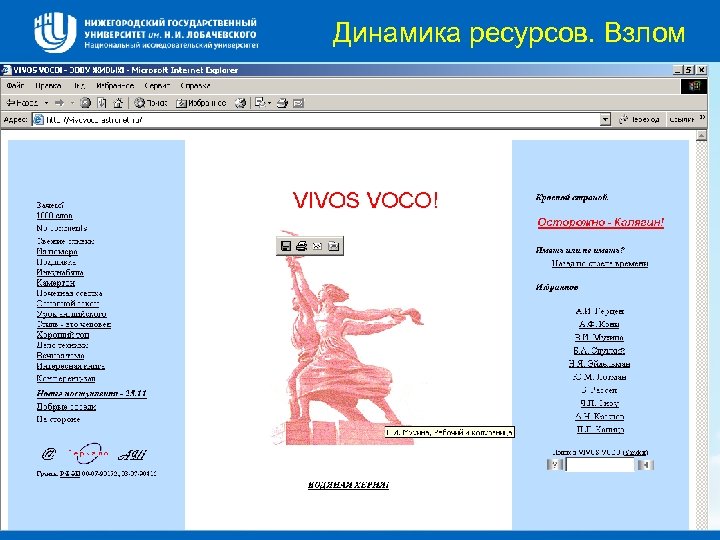
Task: Open the 'Н.Я. Эйдельман' link
Action: [x=599, y=364]
